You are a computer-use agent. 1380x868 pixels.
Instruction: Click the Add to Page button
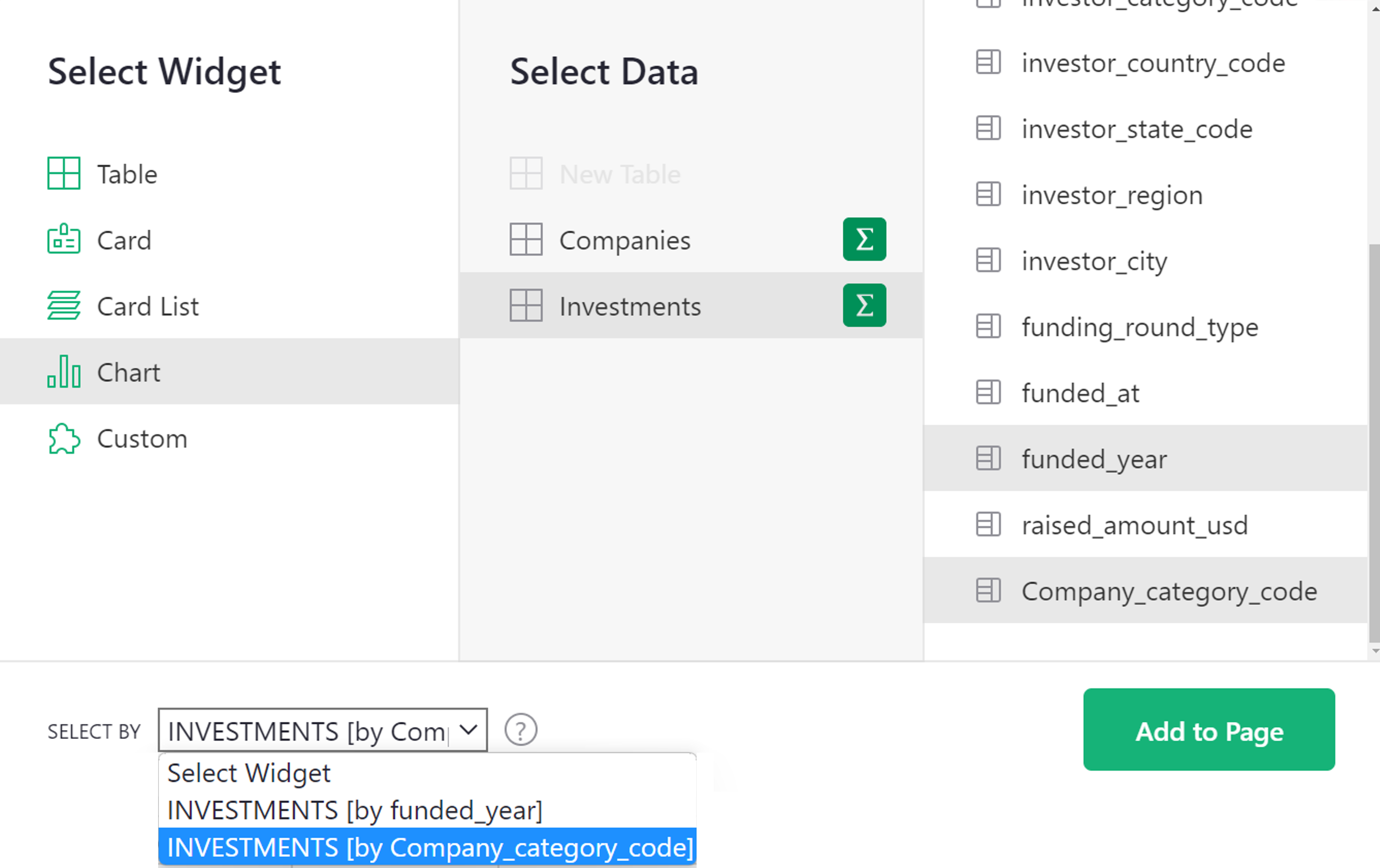click(x=1209, y=730)
